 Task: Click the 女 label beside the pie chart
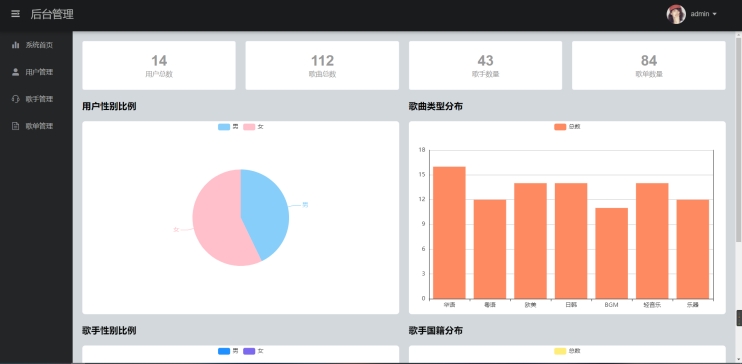coord(176,230)
